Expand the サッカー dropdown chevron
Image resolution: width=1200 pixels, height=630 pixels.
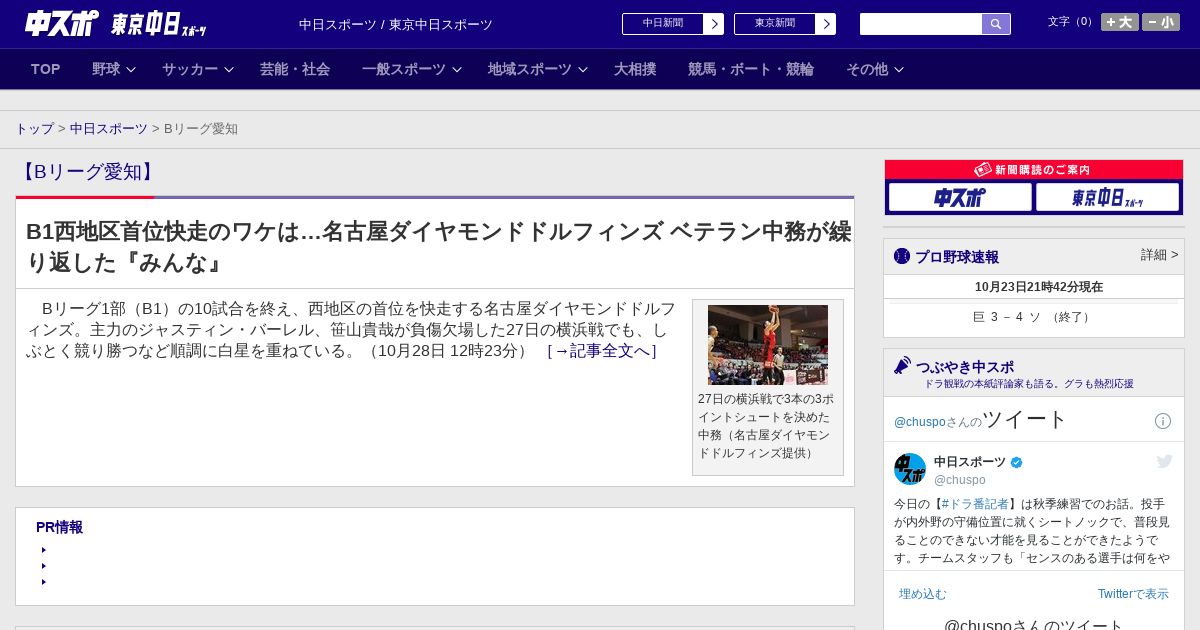click(x=229, y=70)
